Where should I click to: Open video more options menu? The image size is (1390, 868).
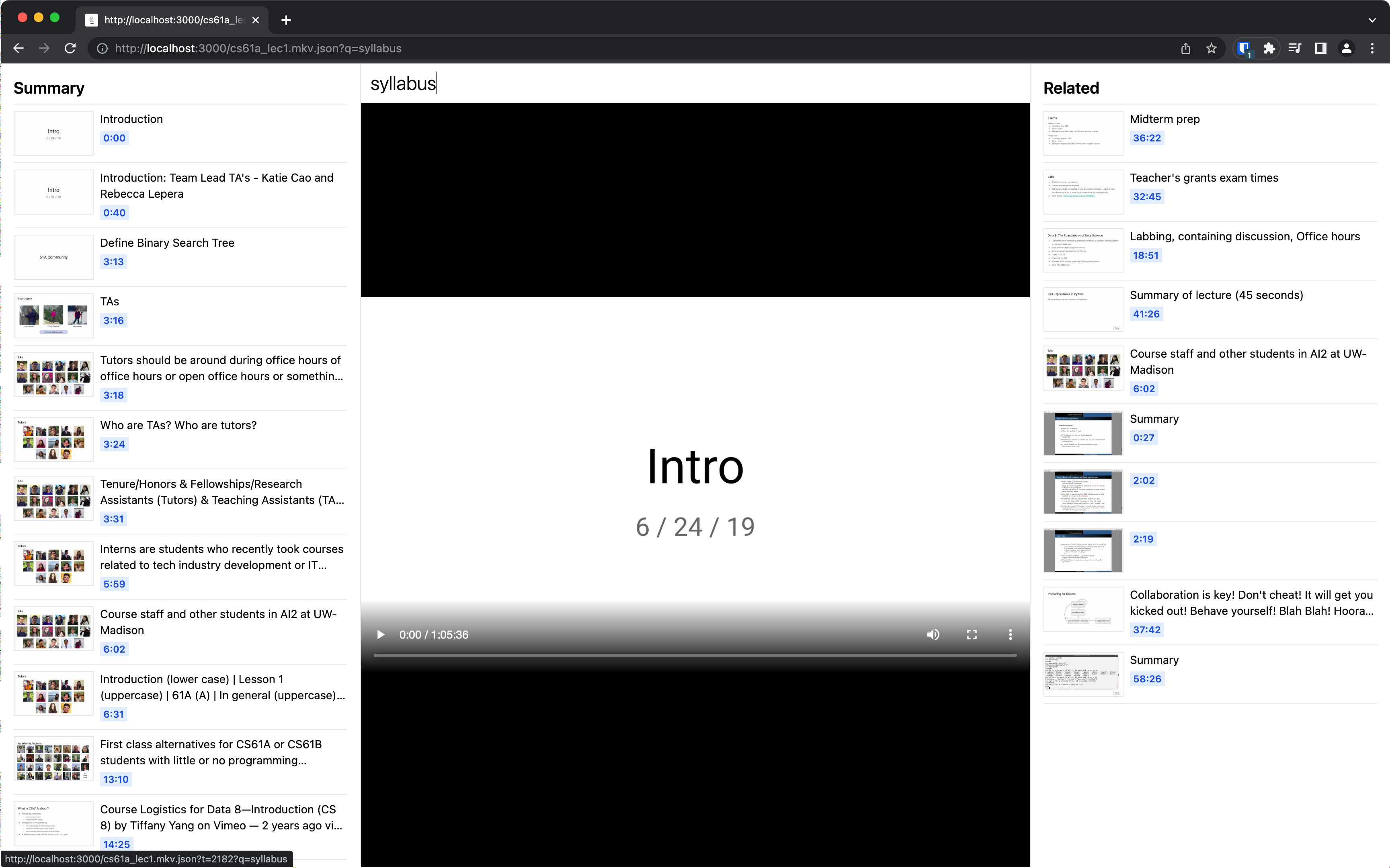1010,635
